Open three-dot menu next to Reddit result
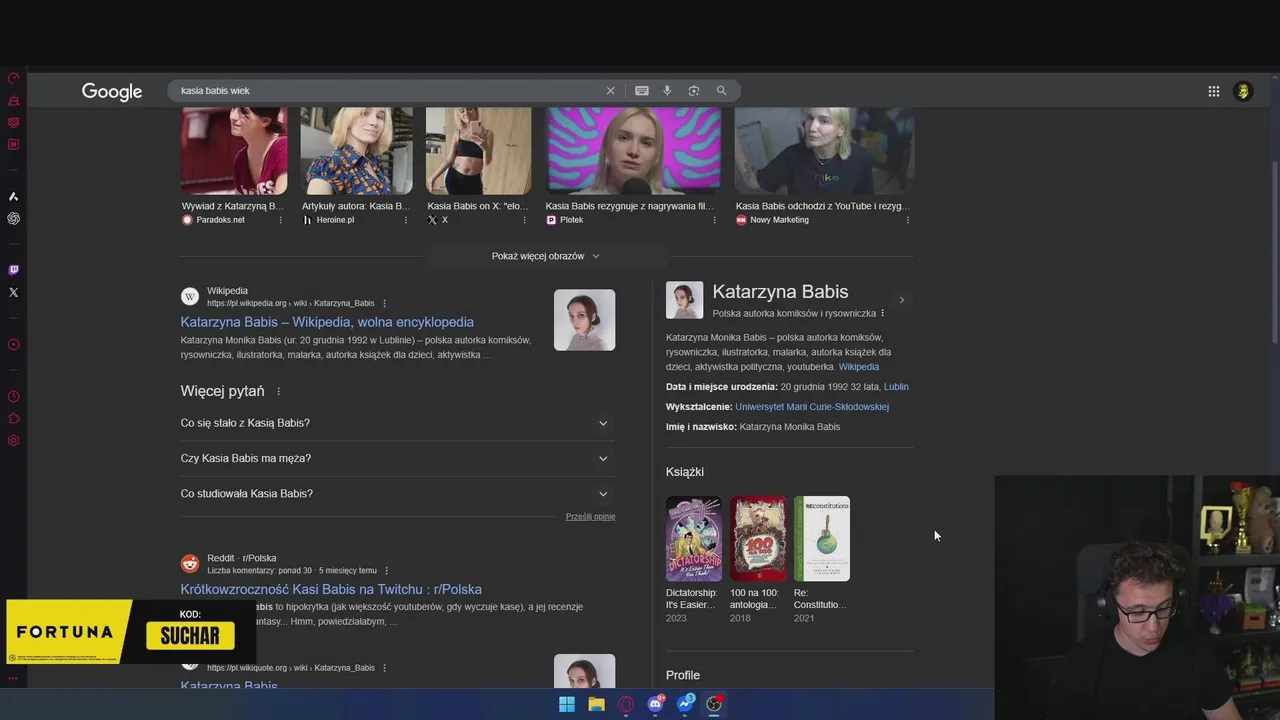 (386, 570)
